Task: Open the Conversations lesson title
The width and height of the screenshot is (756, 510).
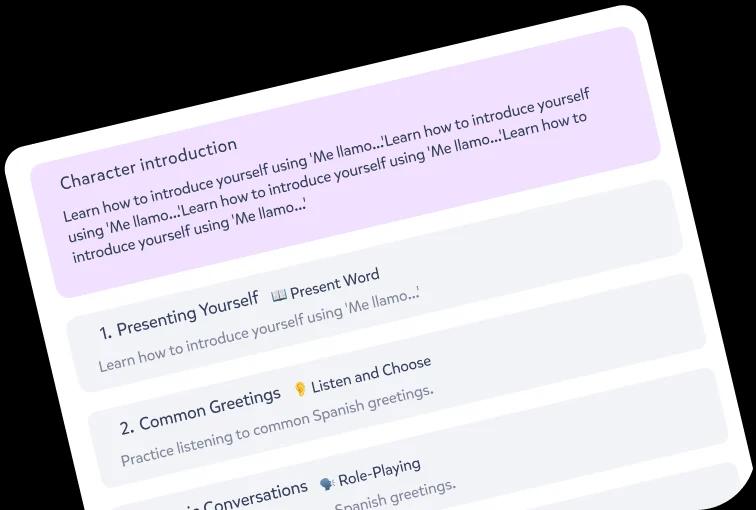Action: (x=256, y=496)
